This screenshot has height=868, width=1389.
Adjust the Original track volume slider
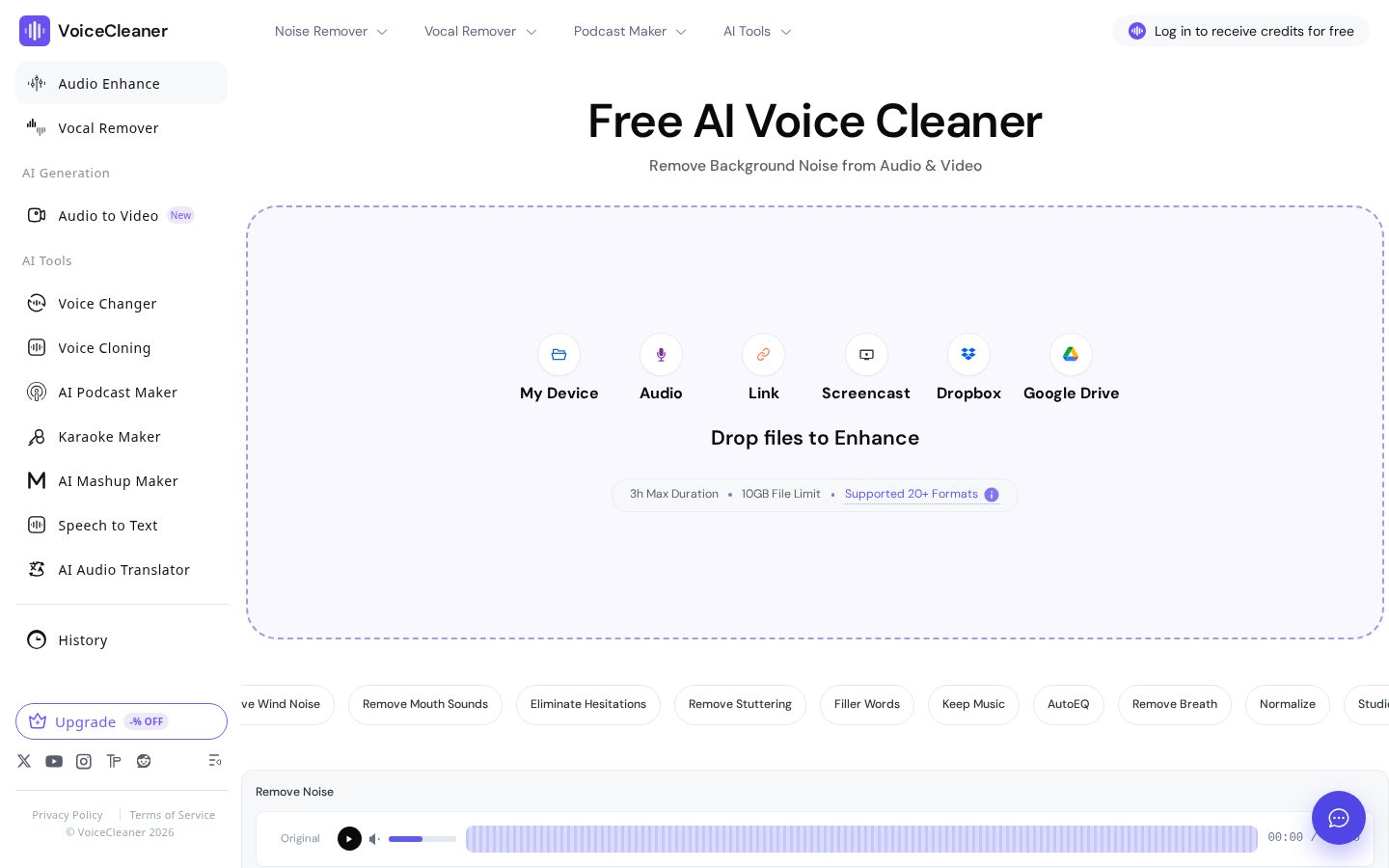pyautogui.click(x=422, y=839)
